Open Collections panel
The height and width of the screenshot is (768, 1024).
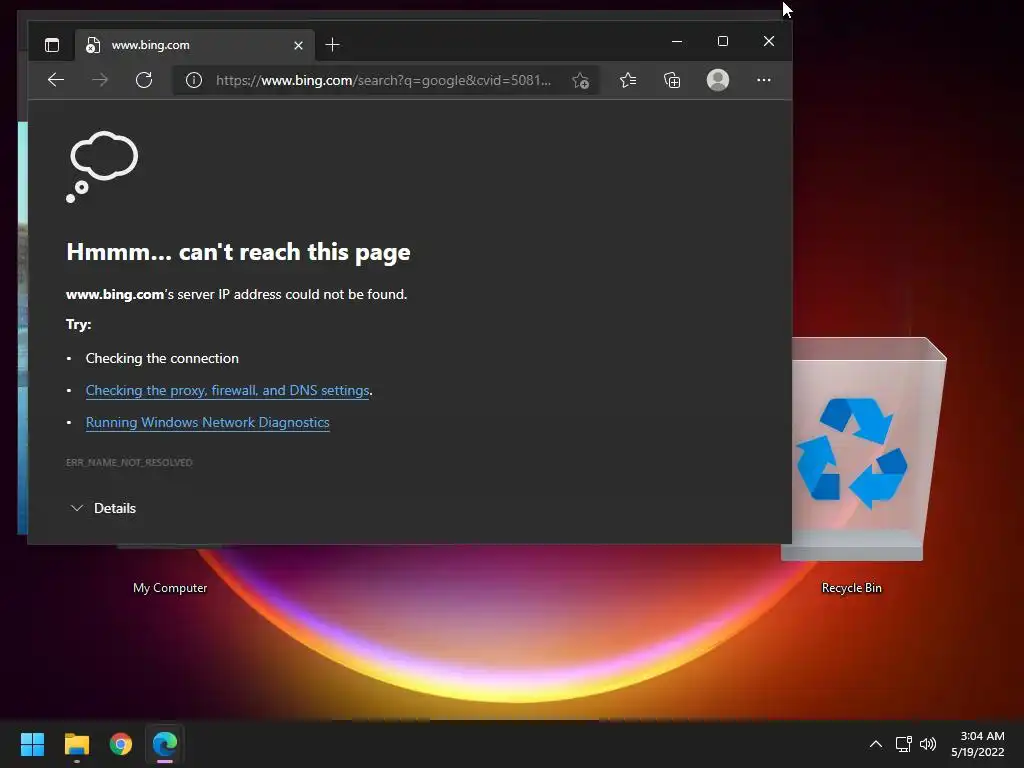tap(672, 80)
